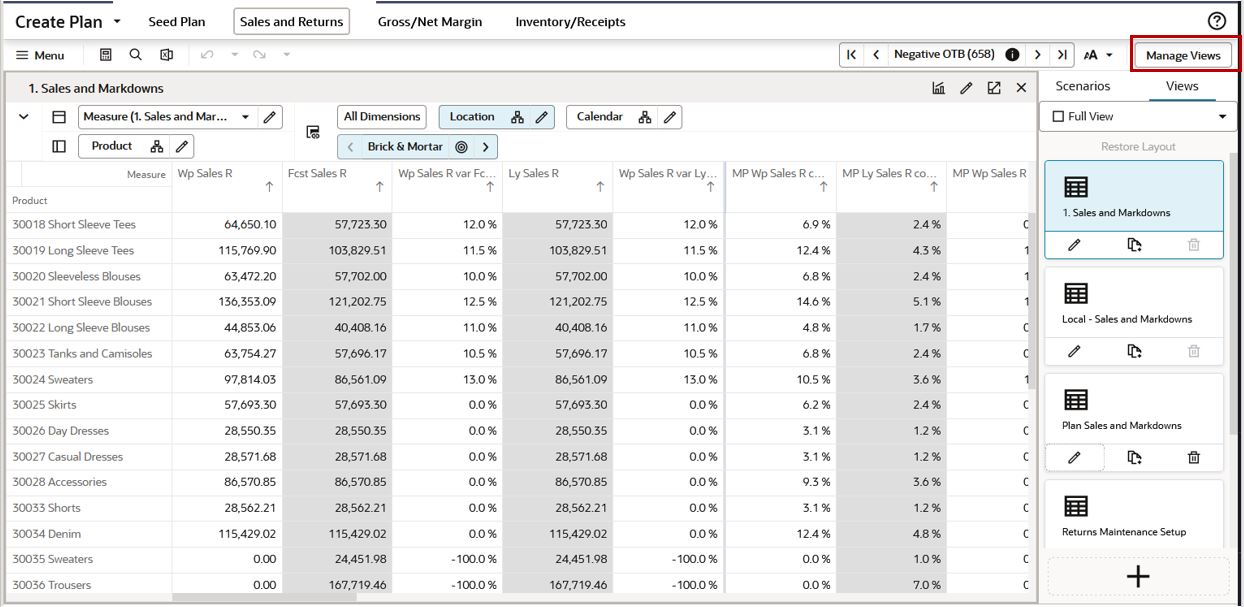Click the calculate icon in the toolbar
Image resolution: width=1244 pixels, height=607 pixels.
pyautogui.click(x=105, y=55)
